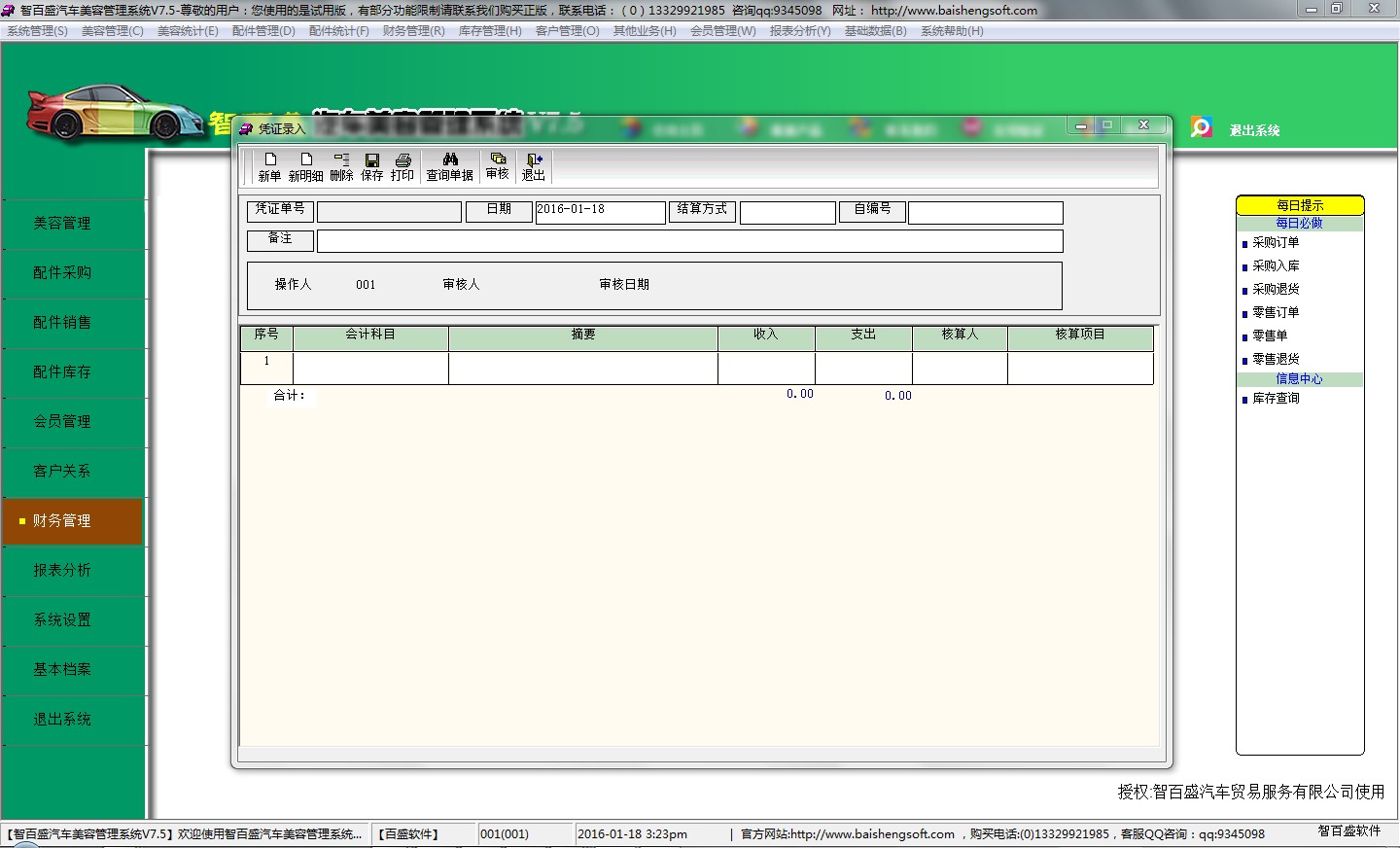The height and width of the screenshot is (848, 1400).
Task: Click 库存查询 in daily tips panel
Action: [x=1275, y=399]
